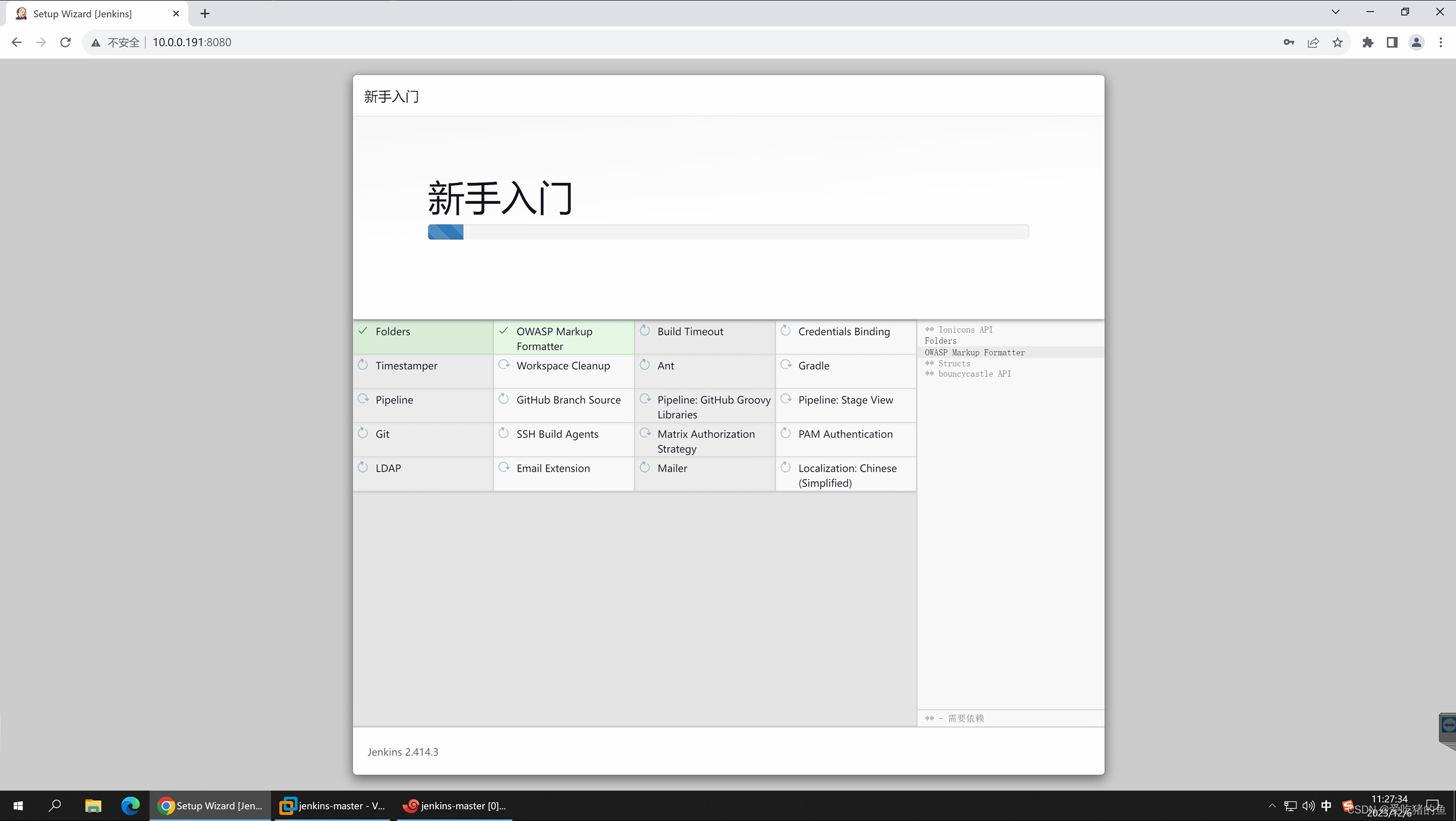Click the share page icon
Image resolution: width=1456 pixels, height=821 pixels.
tap(1313, 42)
